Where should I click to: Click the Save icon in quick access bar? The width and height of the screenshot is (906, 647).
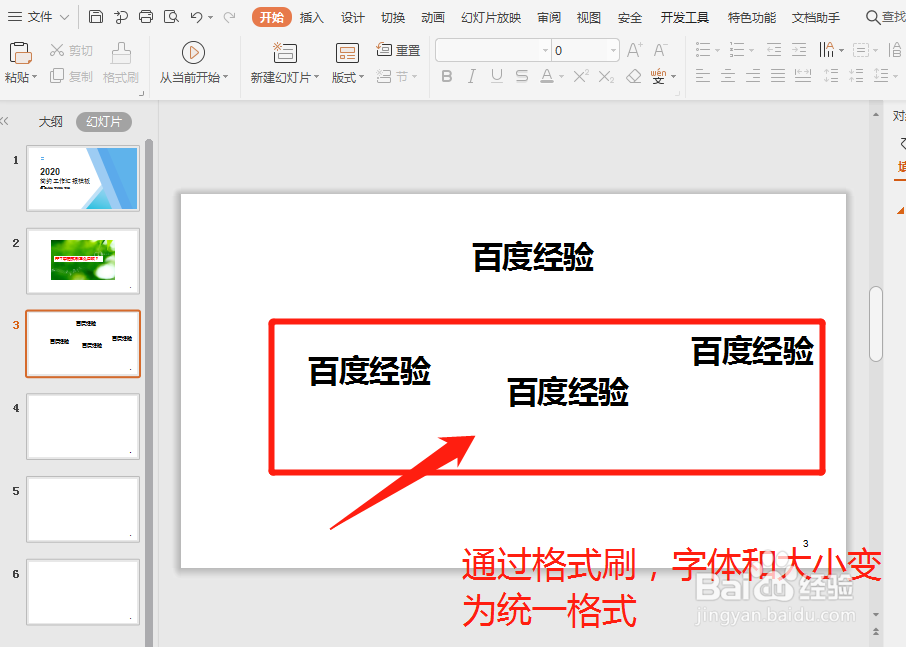tap(96, 17)
